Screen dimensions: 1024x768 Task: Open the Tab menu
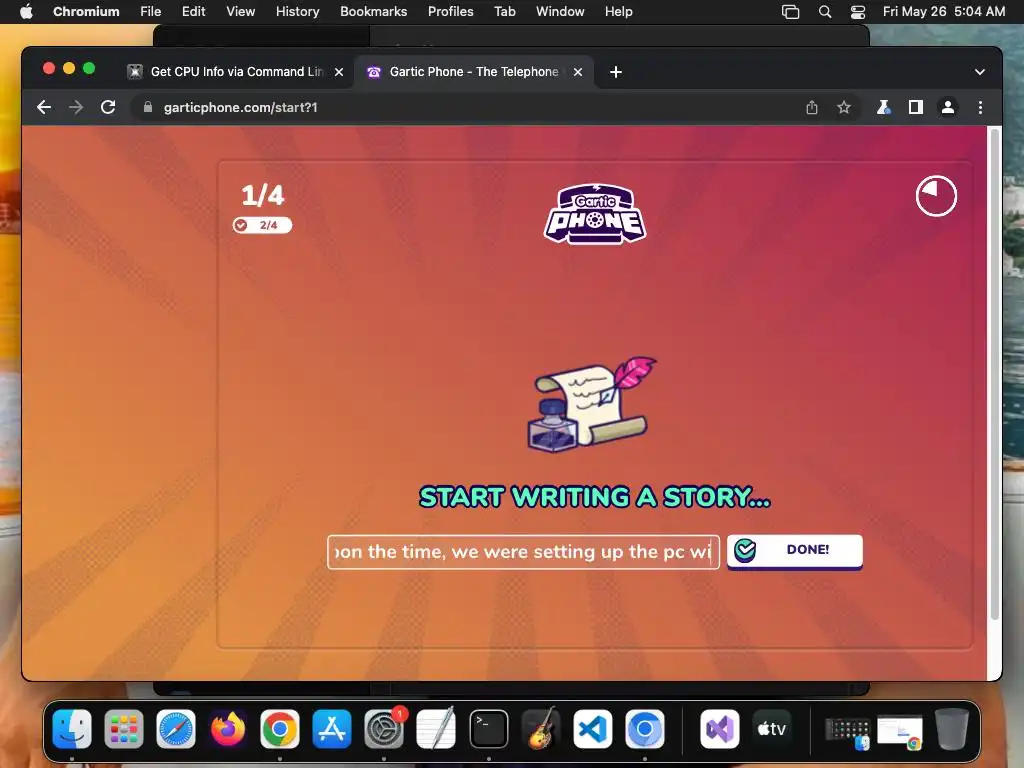point(504,12)
